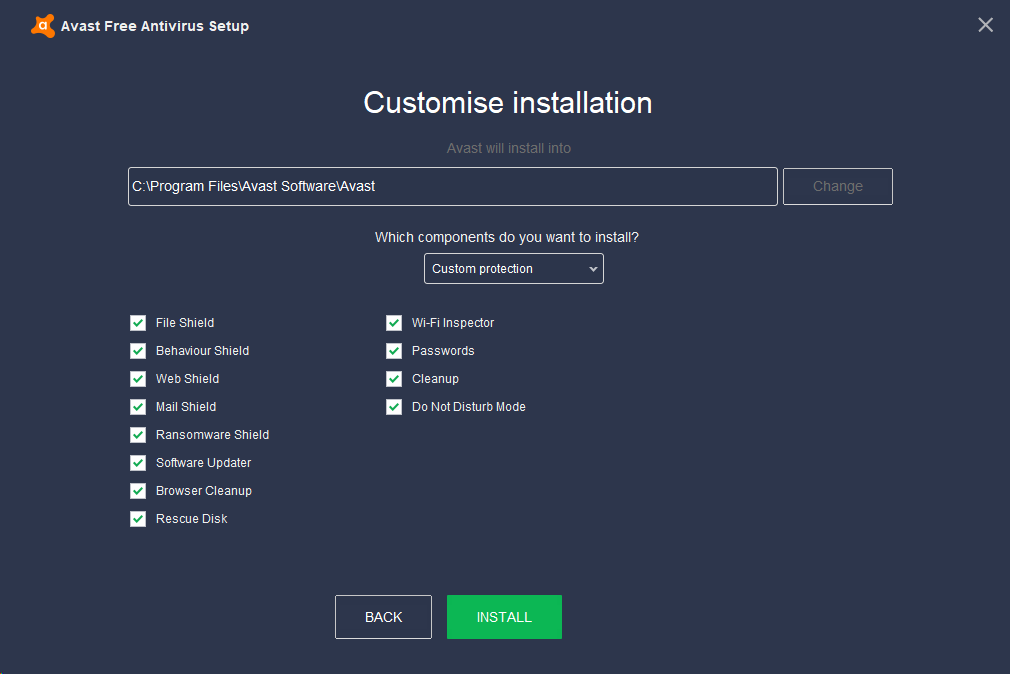
Task: Disable Do Not Disturb Mode checkbox
Action: click(x=394, y=407)
